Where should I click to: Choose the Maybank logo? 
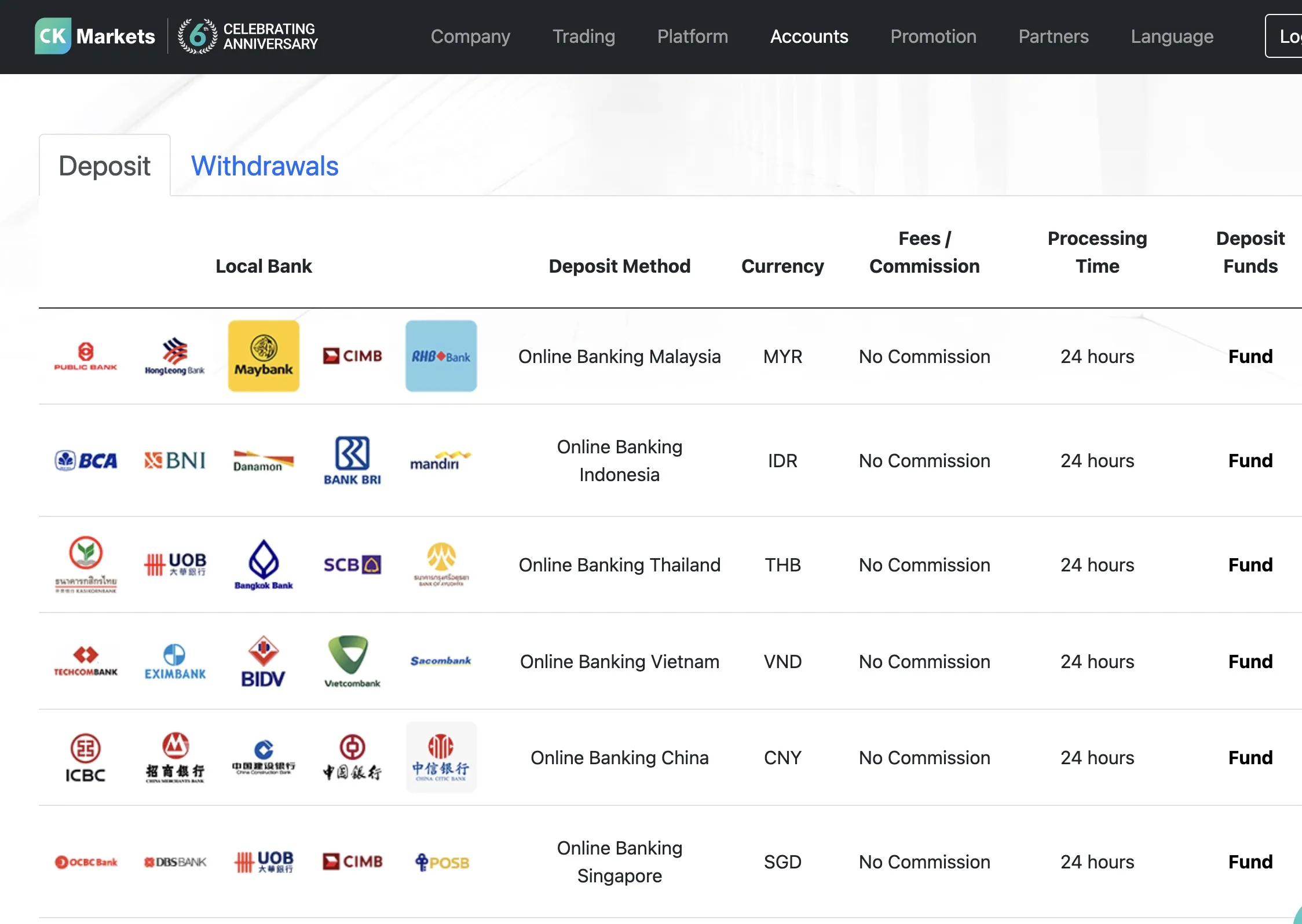click(264, 356)
